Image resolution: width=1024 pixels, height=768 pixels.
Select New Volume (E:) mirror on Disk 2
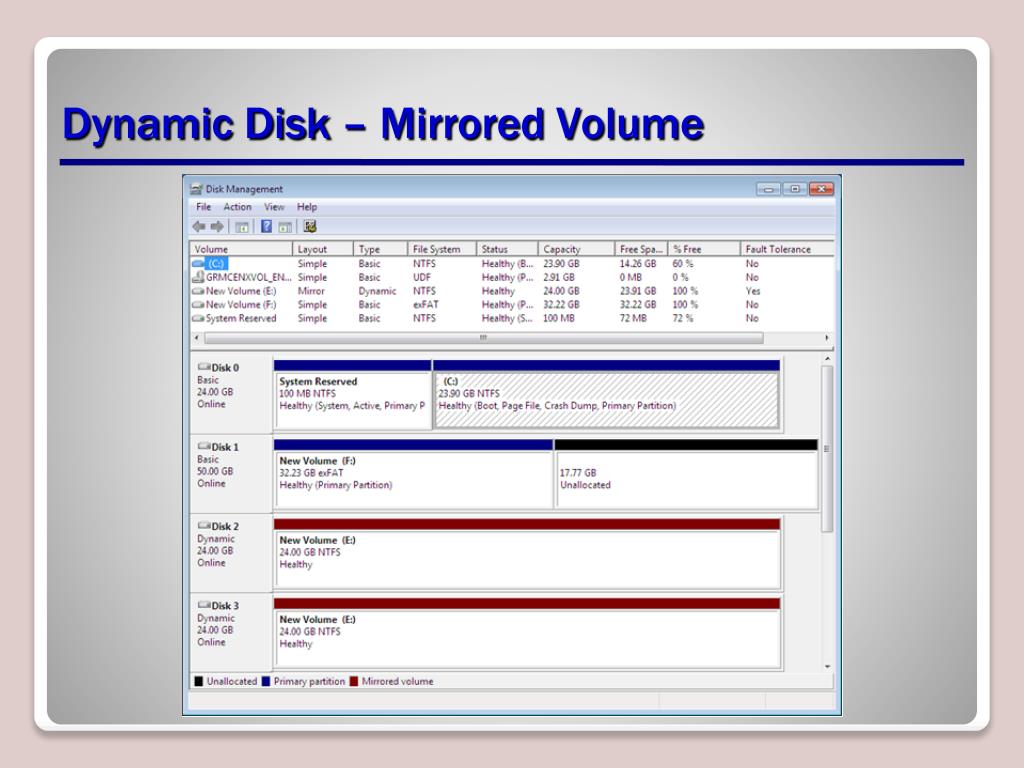[x=527, y=554]
